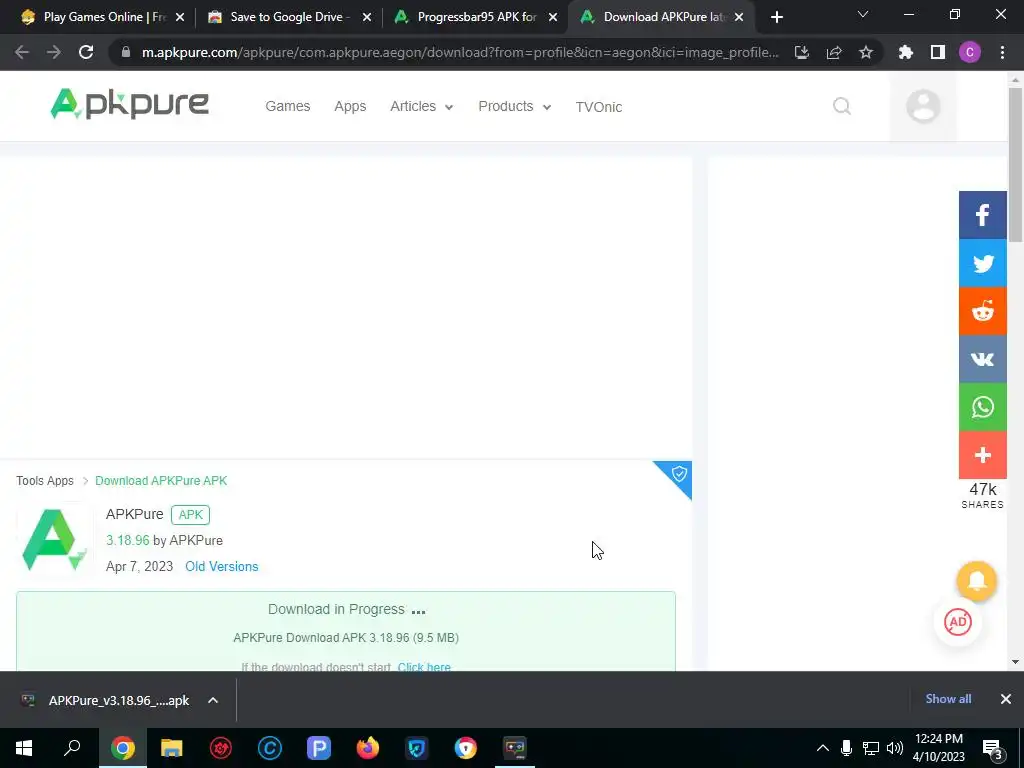Share page on Reddit
Viewport: 1024px width, 768px height.
point(982,312)
